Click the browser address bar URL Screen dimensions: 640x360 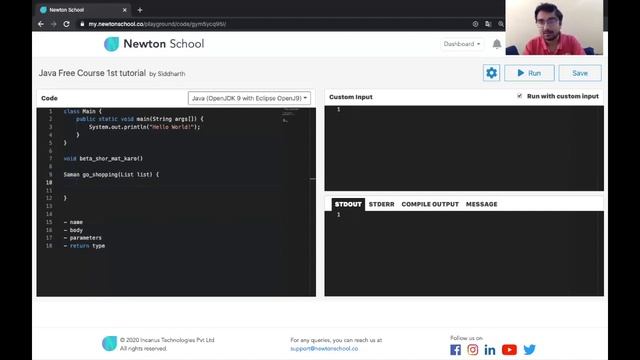pos(157,24)
